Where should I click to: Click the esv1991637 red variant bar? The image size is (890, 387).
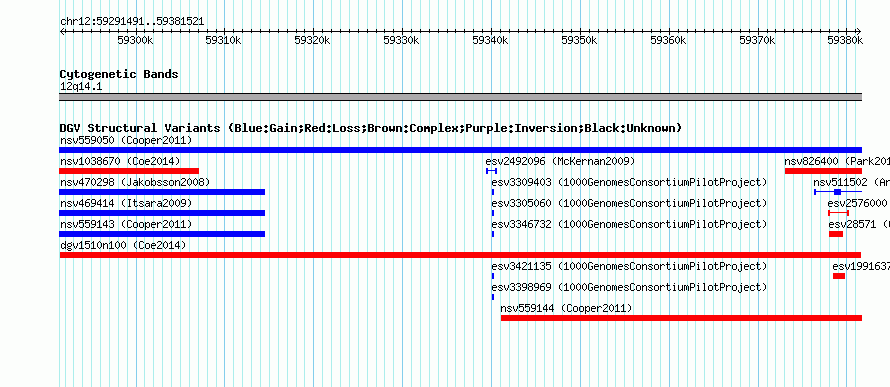(839, 276)
